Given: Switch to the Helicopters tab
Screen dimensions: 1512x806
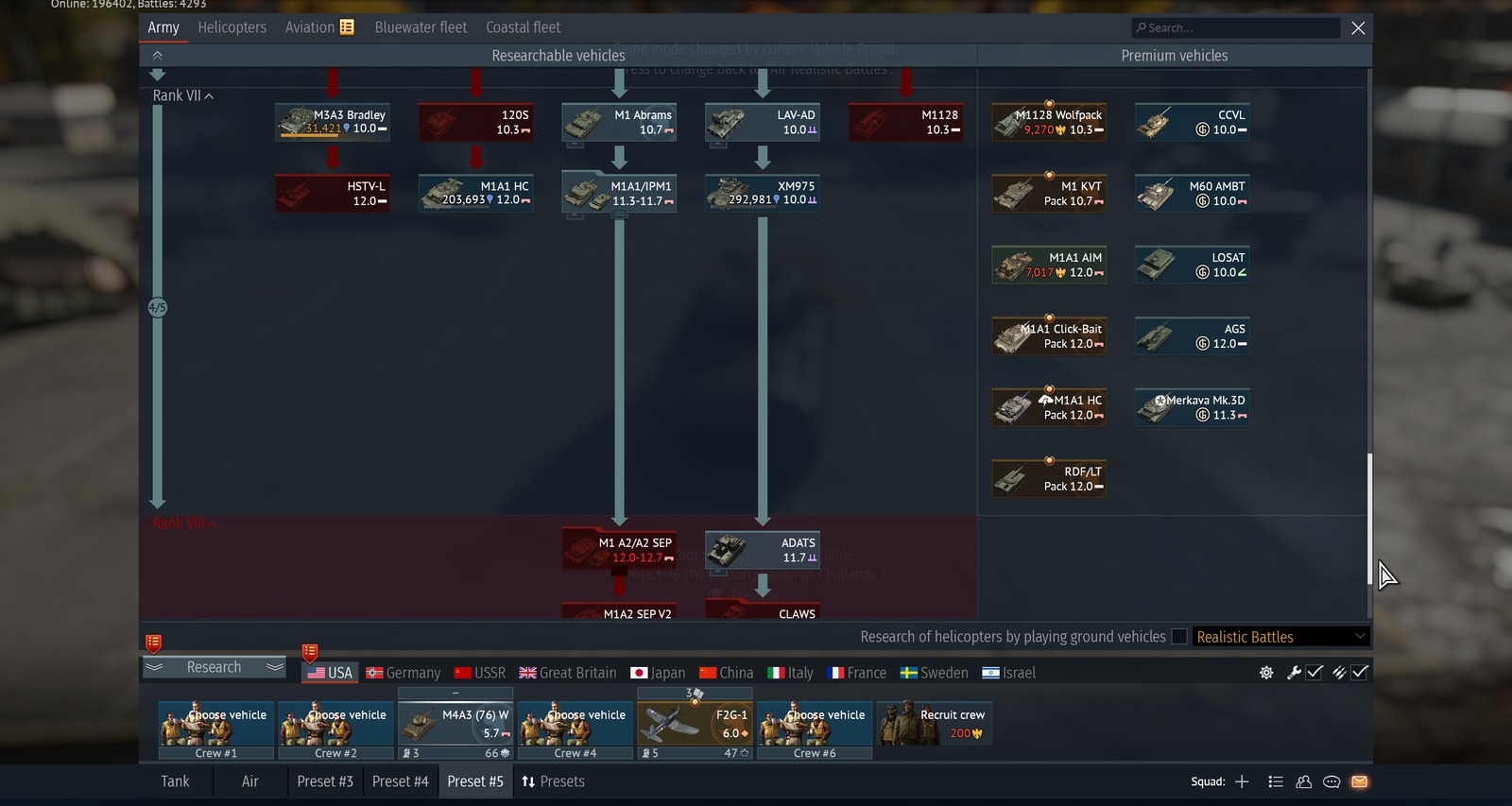Looking at the screenshot, I should pyautogui.click(x=232, y=27).
